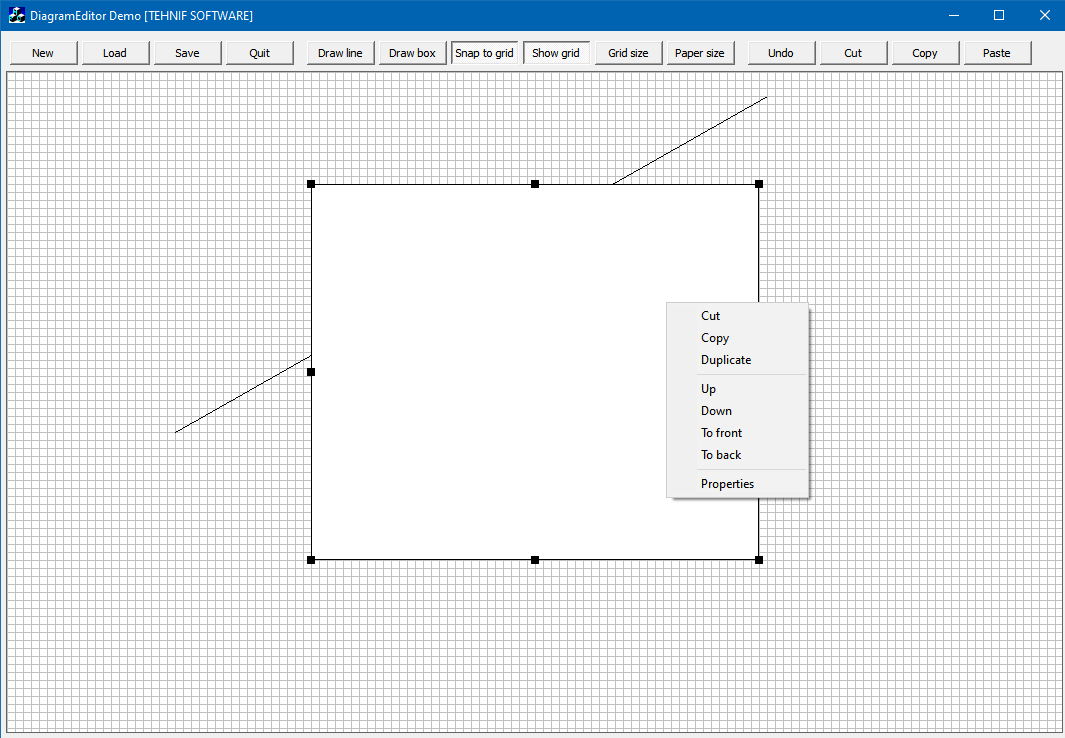
Task: Select the diagonal line above the box
Action: pos(690,141)
